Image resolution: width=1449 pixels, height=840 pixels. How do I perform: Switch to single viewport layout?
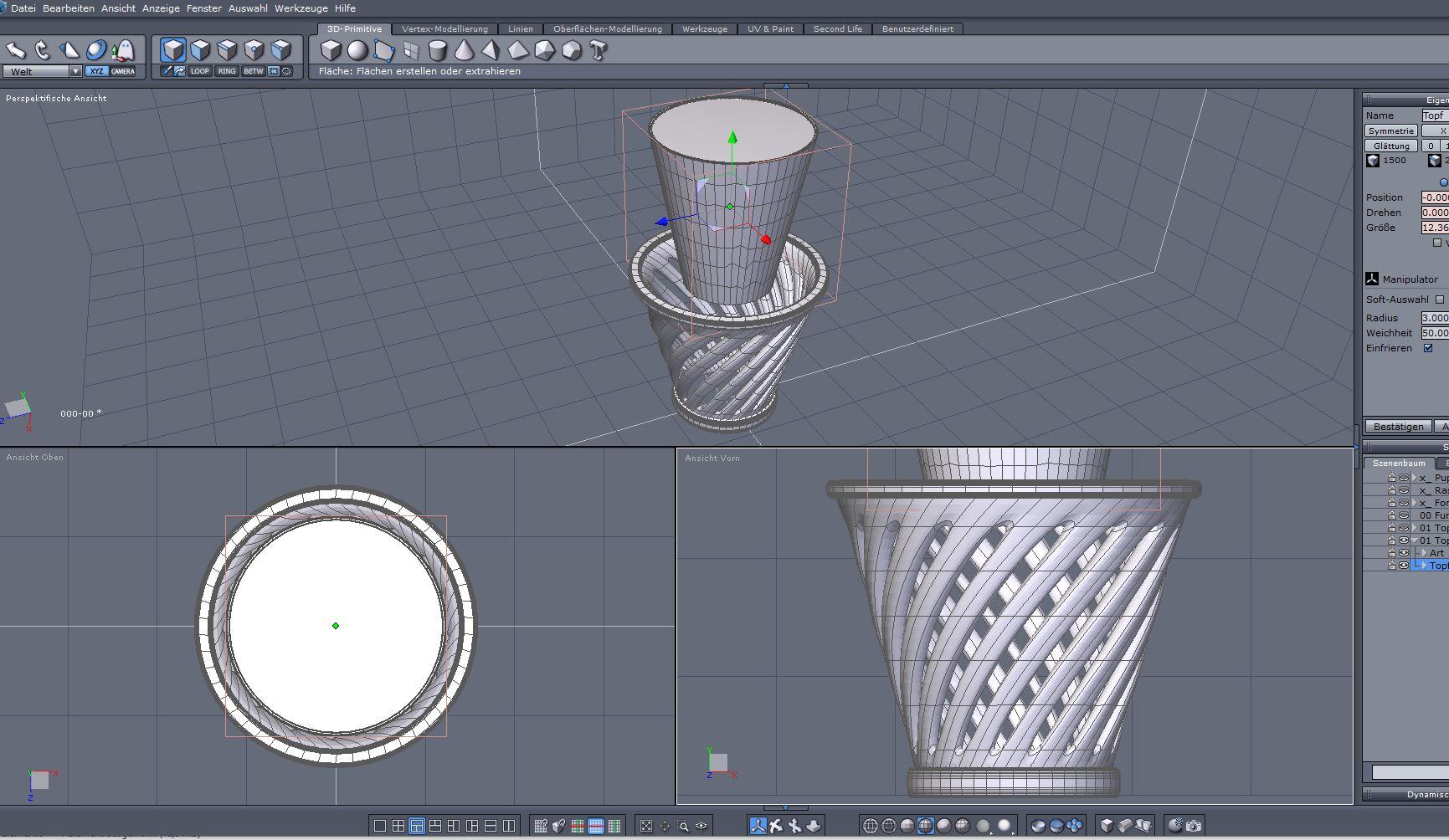pos(379,826)
